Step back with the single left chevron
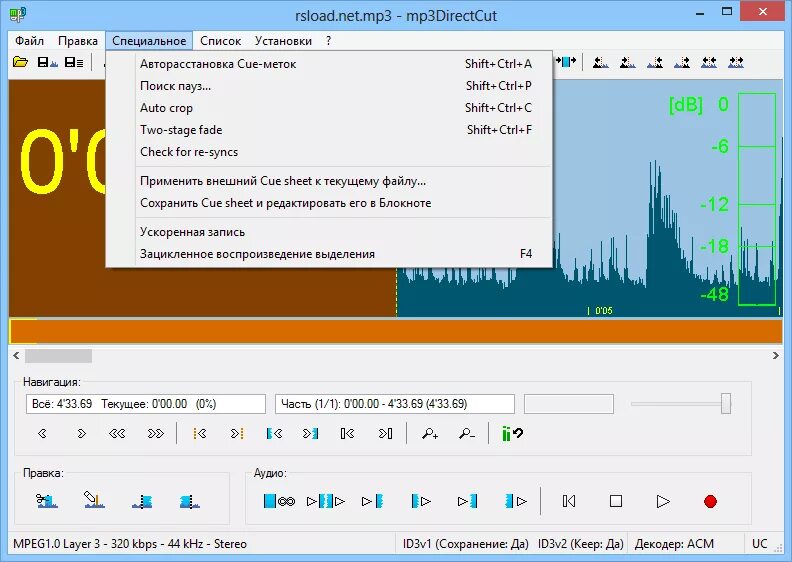The image size is (792, 562). coord(42,433)
